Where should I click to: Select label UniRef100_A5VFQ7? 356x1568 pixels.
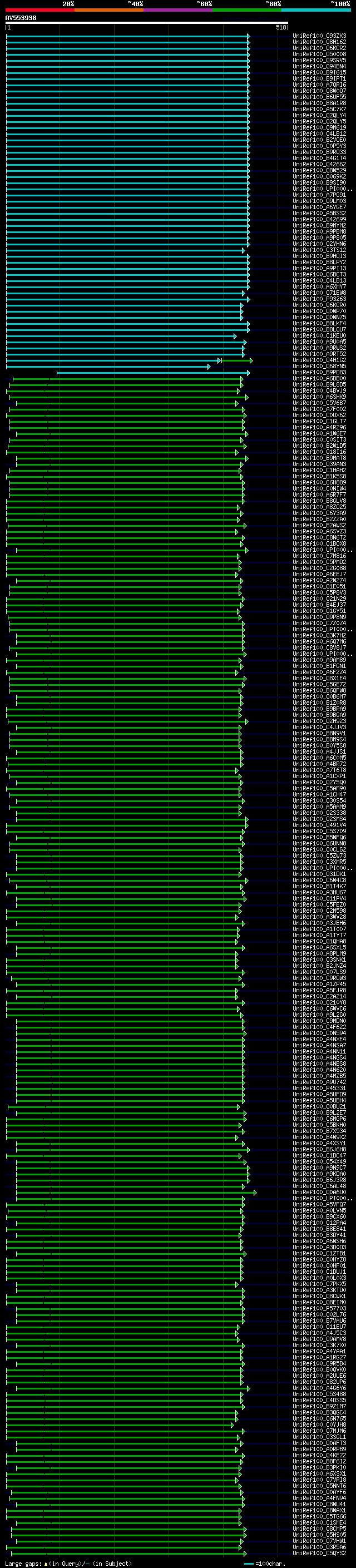pos(319,1205)
